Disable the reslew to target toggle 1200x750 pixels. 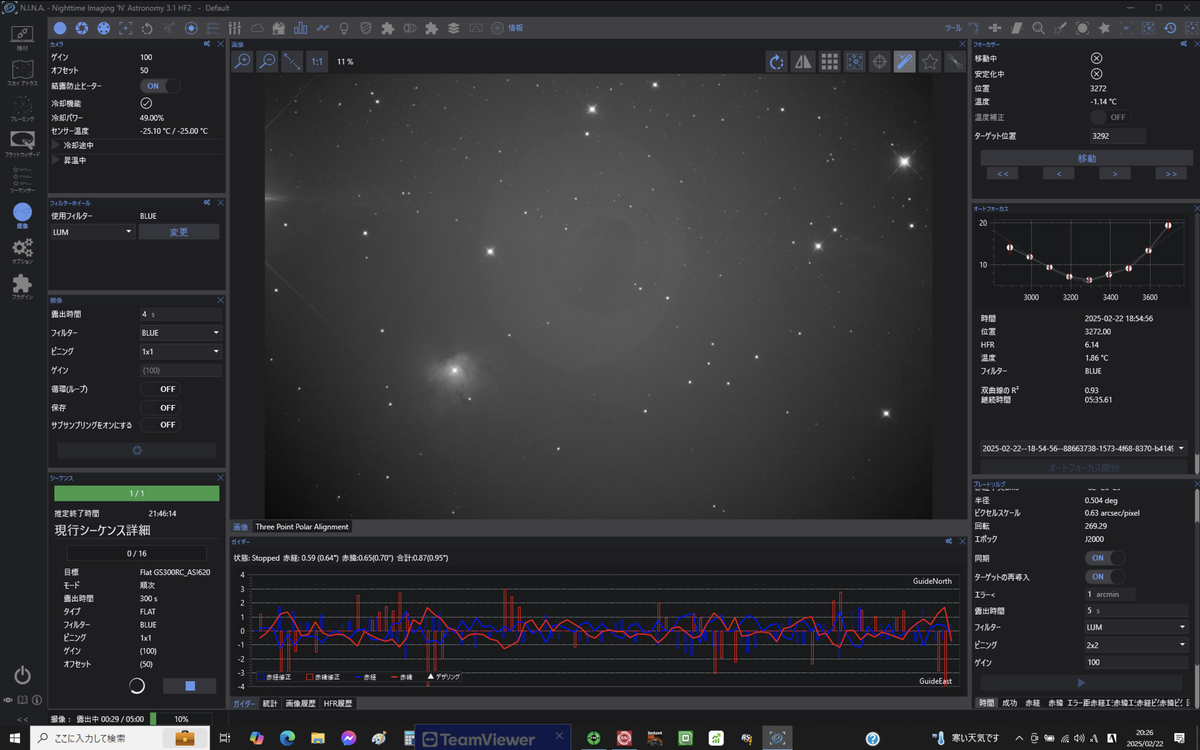[x=1105, y=577]
